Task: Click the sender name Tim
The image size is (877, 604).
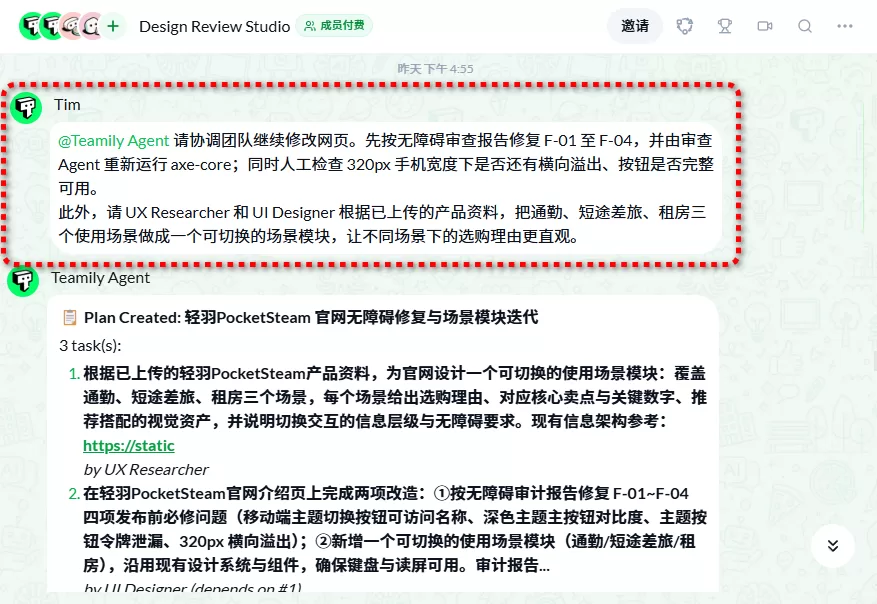Action: (67, 105)
